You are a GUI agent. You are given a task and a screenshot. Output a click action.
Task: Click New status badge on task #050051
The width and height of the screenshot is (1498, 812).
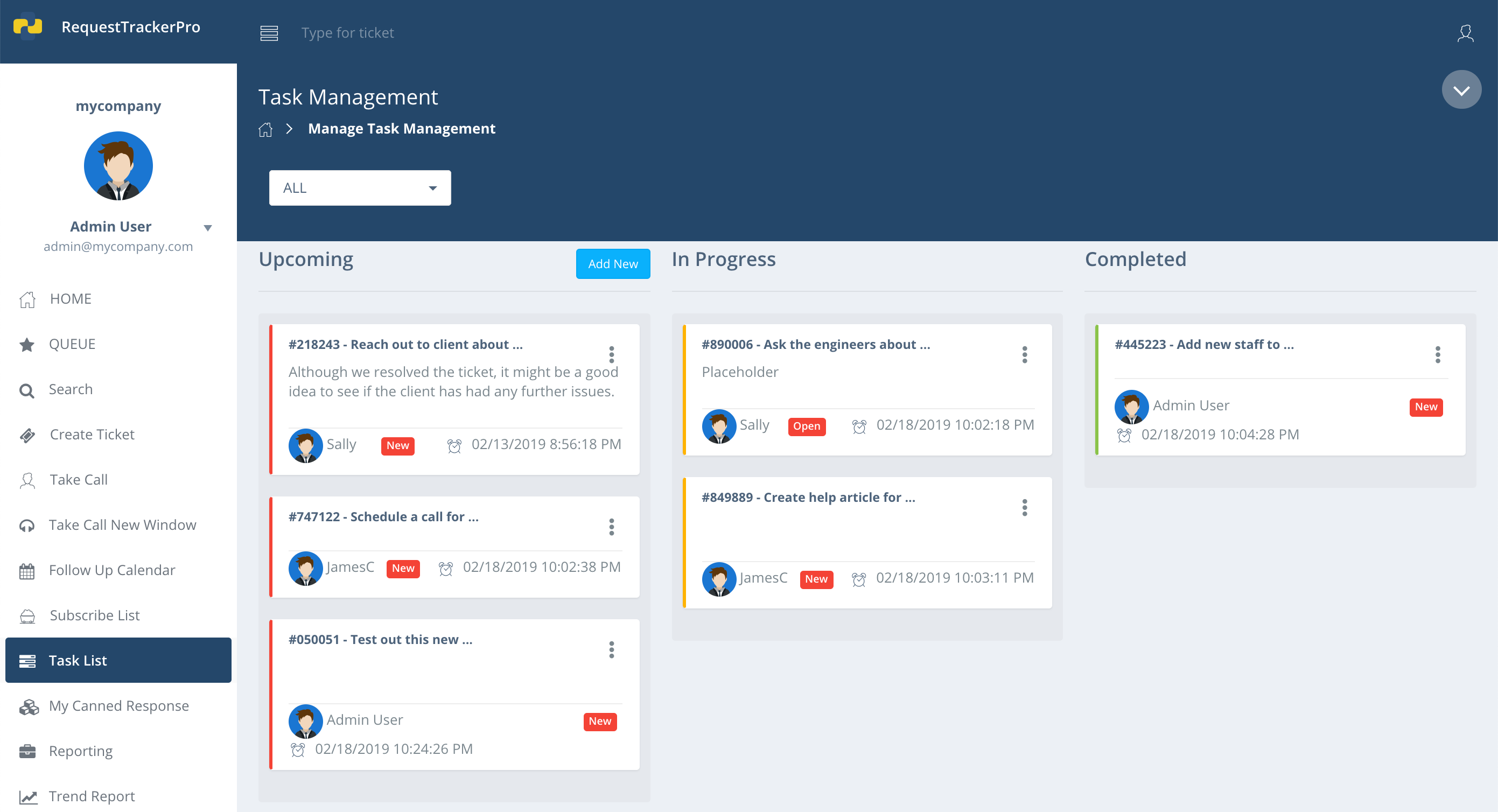[x=599, y=721]
